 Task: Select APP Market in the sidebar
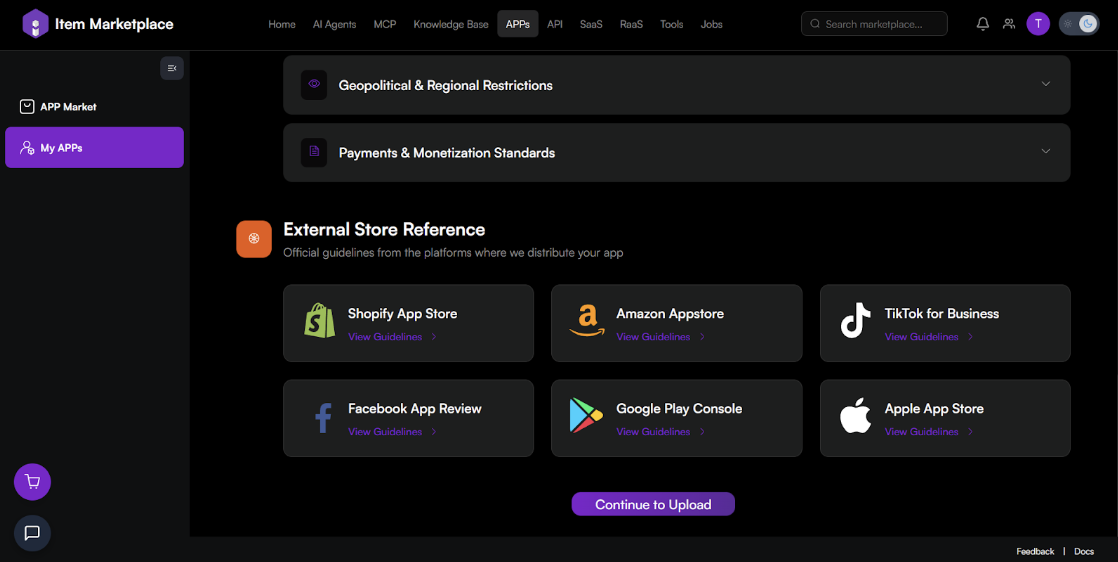[68, 107]
